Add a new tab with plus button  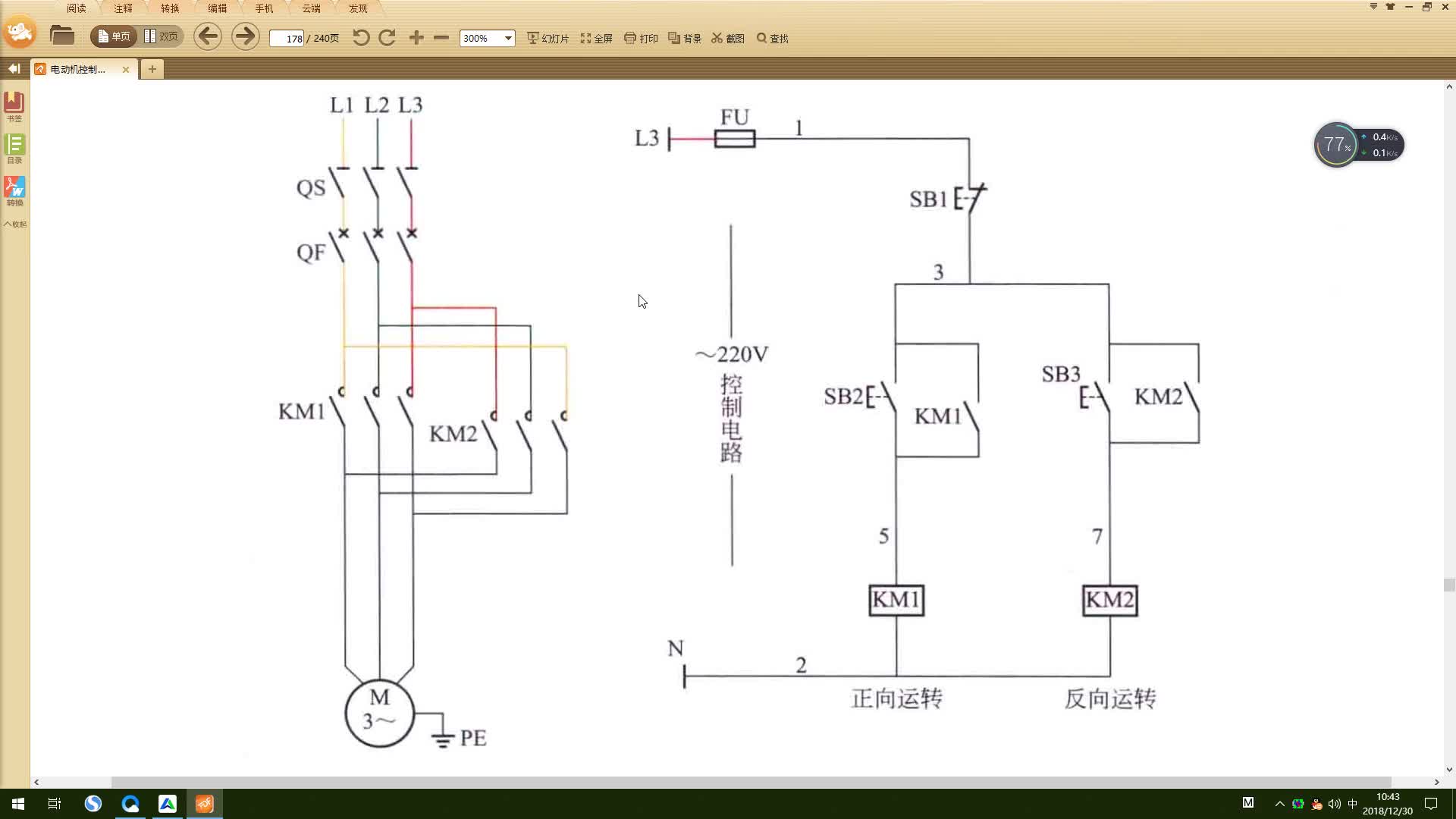click(152, 69)
